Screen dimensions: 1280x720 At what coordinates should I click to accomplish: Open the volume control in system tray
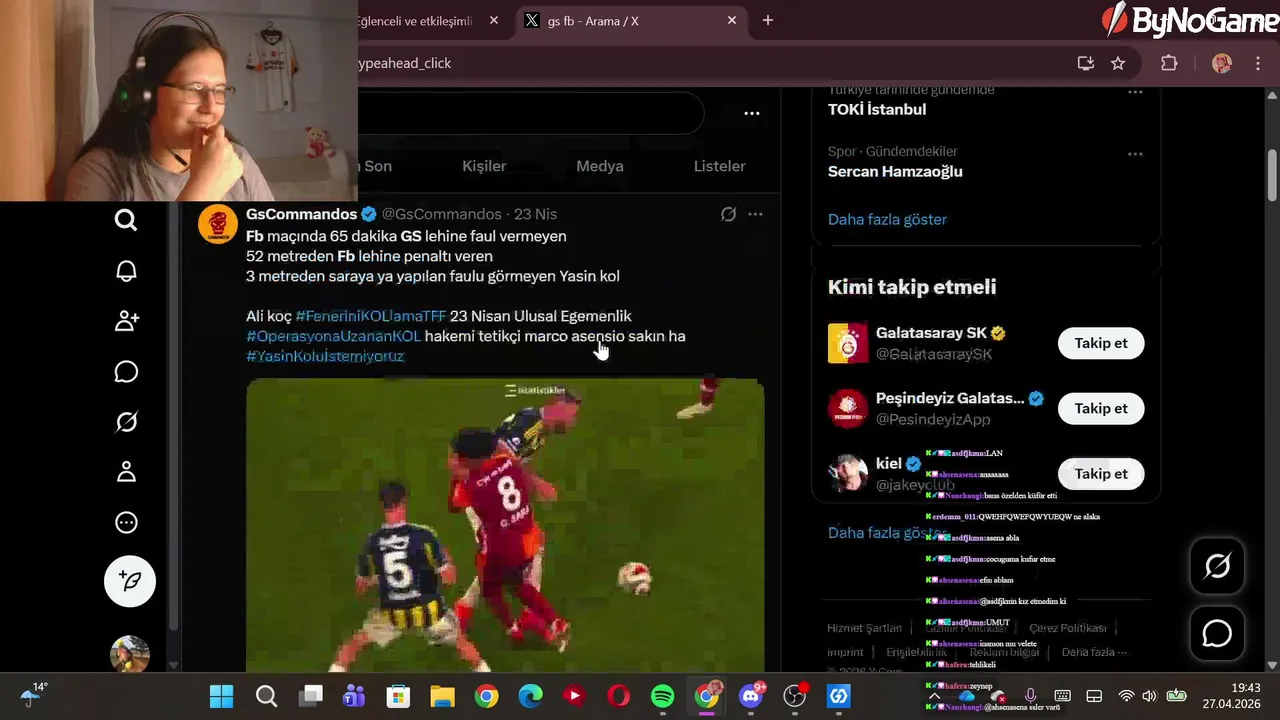[1149, 696]
